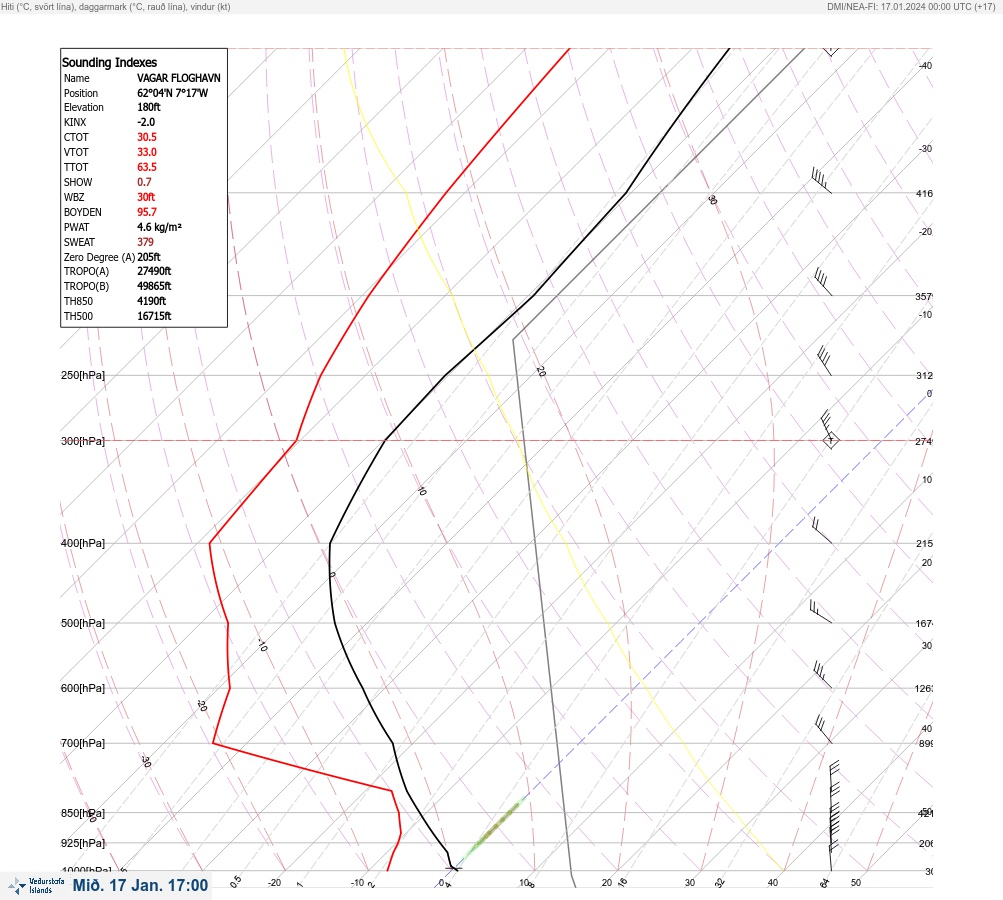Click the TH850 value 4190ft
Viewport: 1003px width, 900px height.
click(152, 301)
